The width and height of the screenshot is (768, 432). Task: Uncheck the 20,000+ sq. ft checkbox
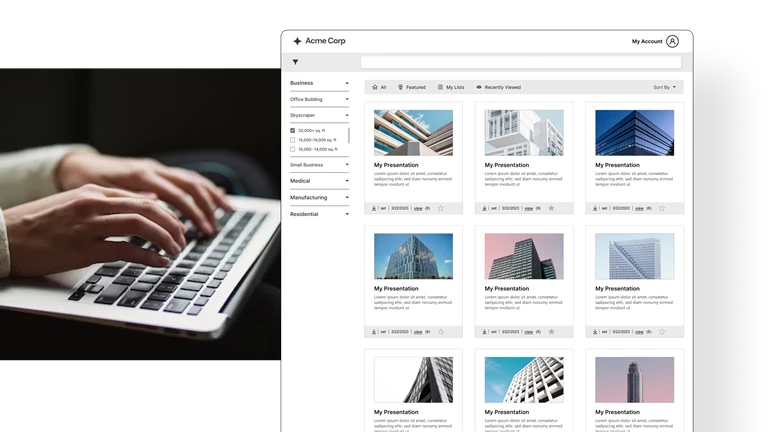292,131
